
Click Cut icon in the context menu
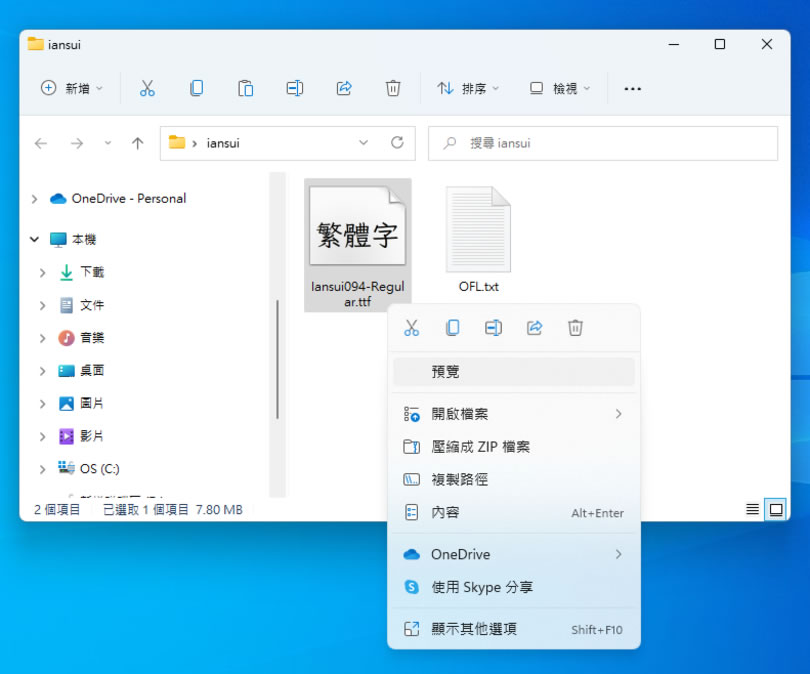(x=412, y=328)
